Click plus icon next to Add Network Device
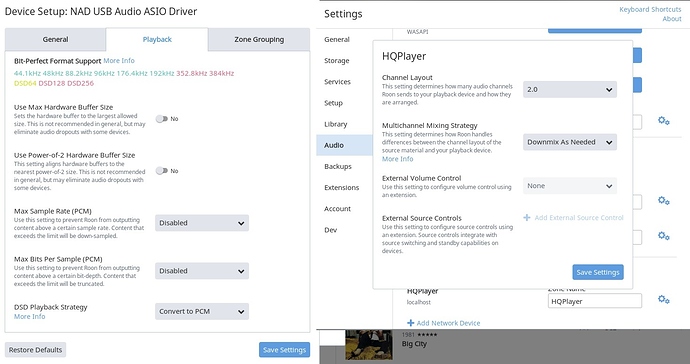This screenshot has height=364, width=690. pos(411,323)
